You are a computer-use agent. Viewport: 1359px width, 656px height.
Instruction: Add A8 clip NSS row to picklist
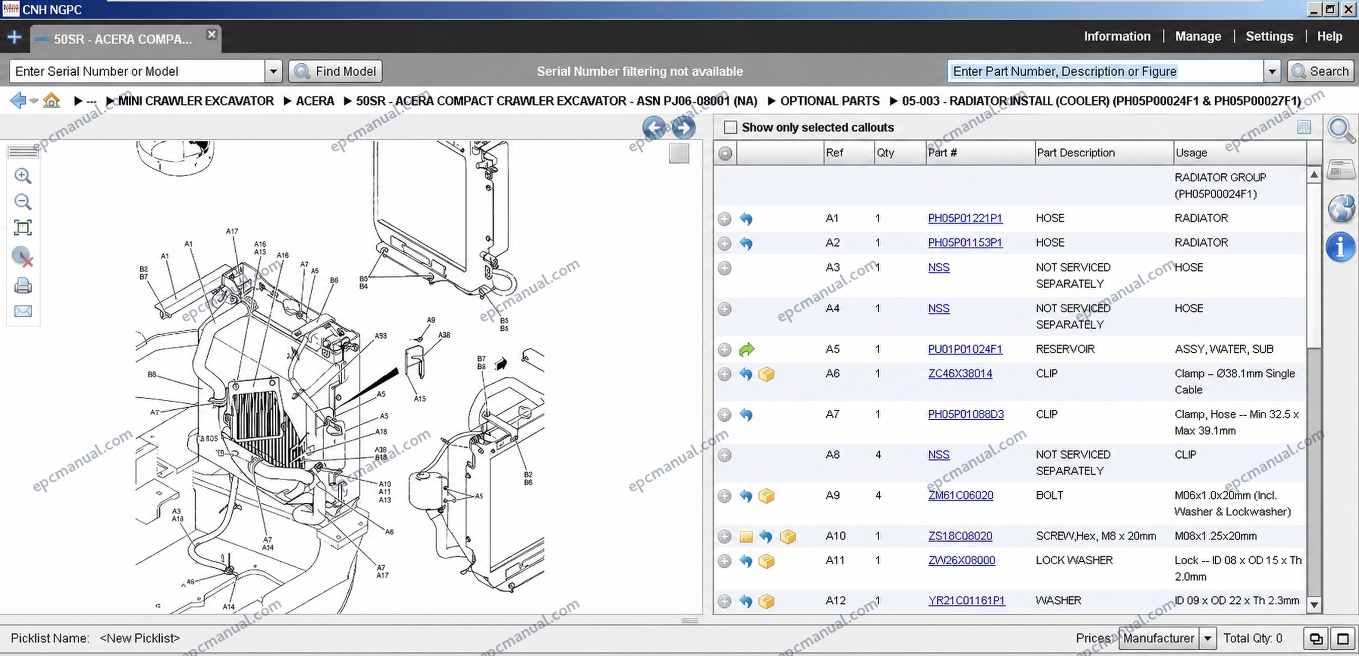pos(725,455)
